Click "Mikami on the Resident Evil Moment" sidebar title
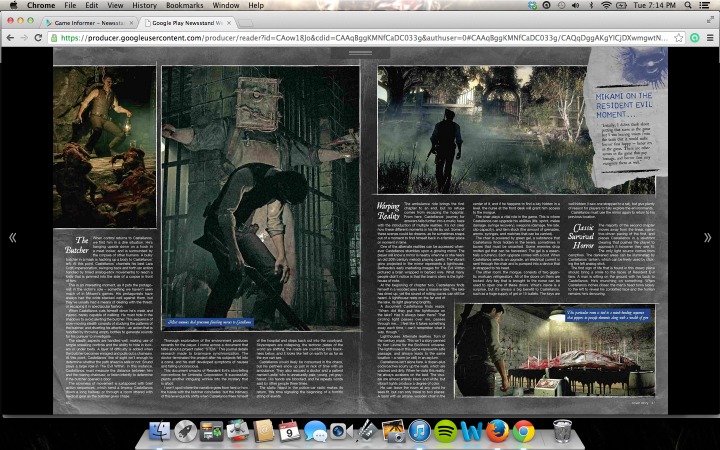Screen dimensions: 720x450 pyautogui.click(x=624, y=105)
